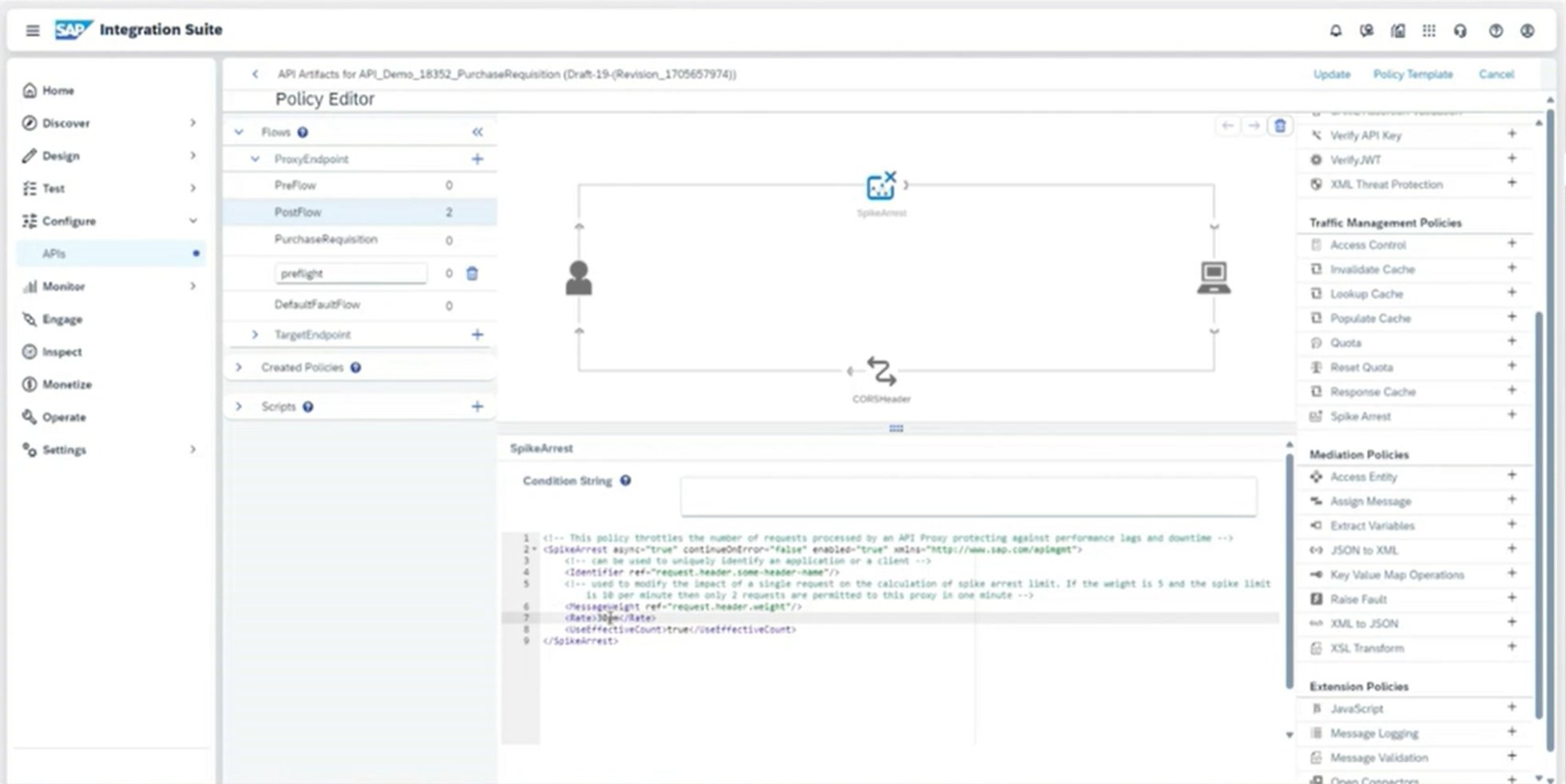
Task: Select PreFlow in ProxyEndpoint
Action: pos(295,185)
